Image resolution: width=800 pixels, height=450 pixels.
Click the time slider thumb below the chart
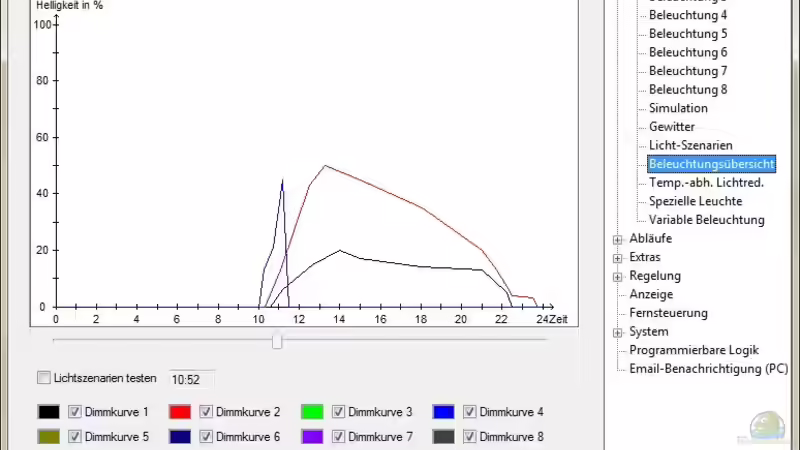(277, 342)
